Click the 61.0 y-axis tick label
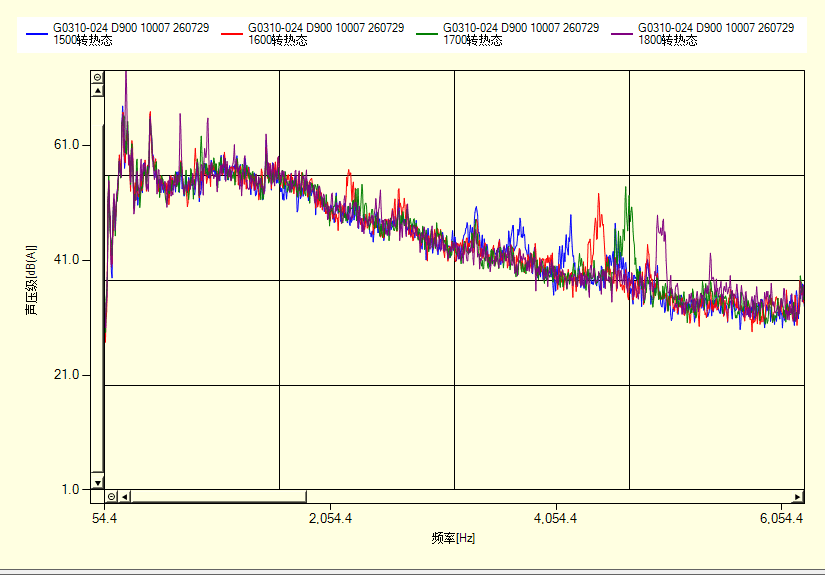 point(66,145)
